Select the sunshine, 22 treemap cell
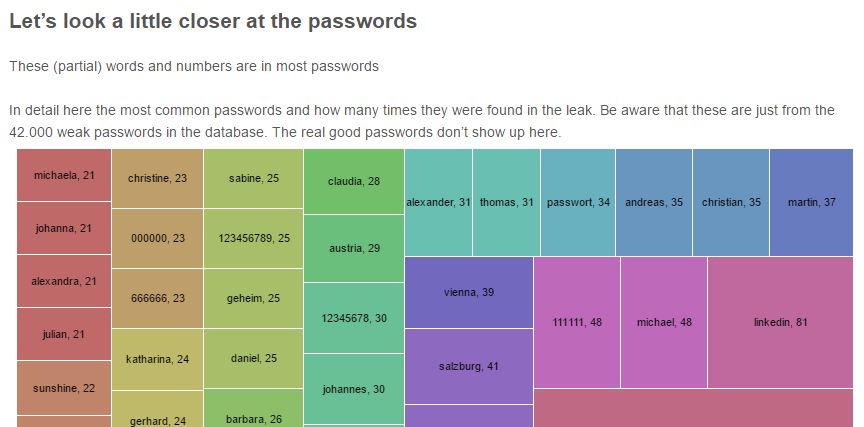This screenshot has width=864, height=427. (64, 388)
